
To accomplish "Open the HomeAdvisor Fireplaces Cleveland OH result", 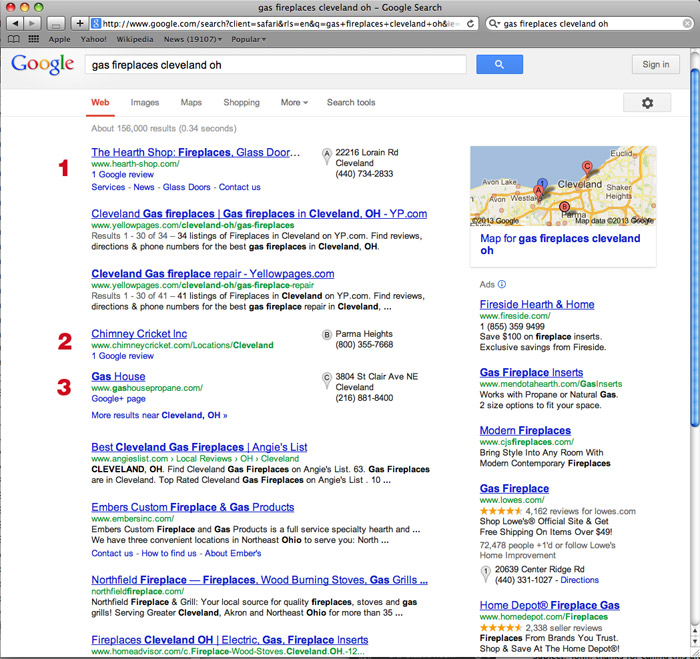I will pyautogui.click(x=229, y=640).
